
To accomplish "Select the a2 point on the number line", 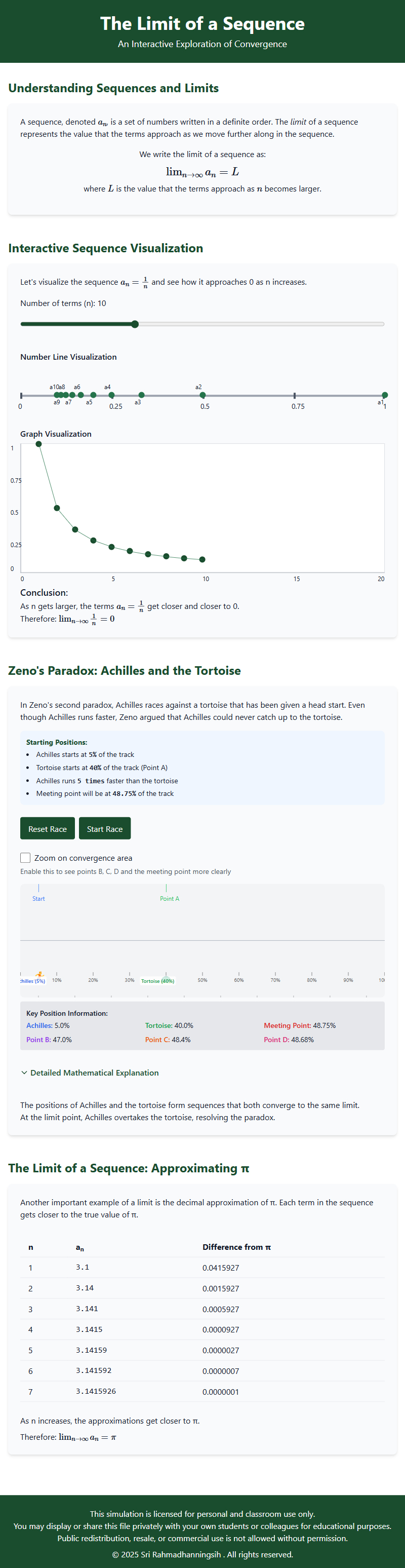I will (x=202, y=395).
